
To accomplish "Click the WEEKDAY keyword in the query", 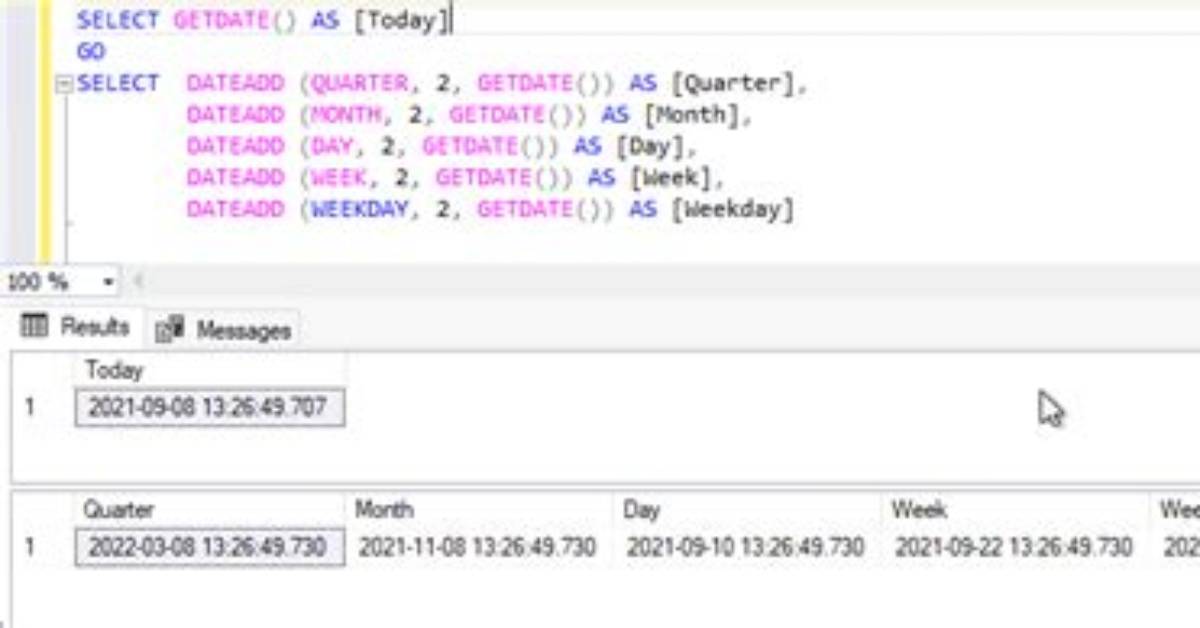I will pyautogui.click(x=359, y=210).
